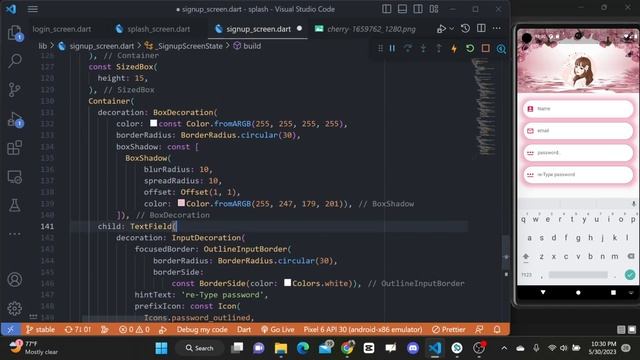Viewport: 640px width, 360px height.
Task: Click the Prettier status item
Action: point(448,329)
